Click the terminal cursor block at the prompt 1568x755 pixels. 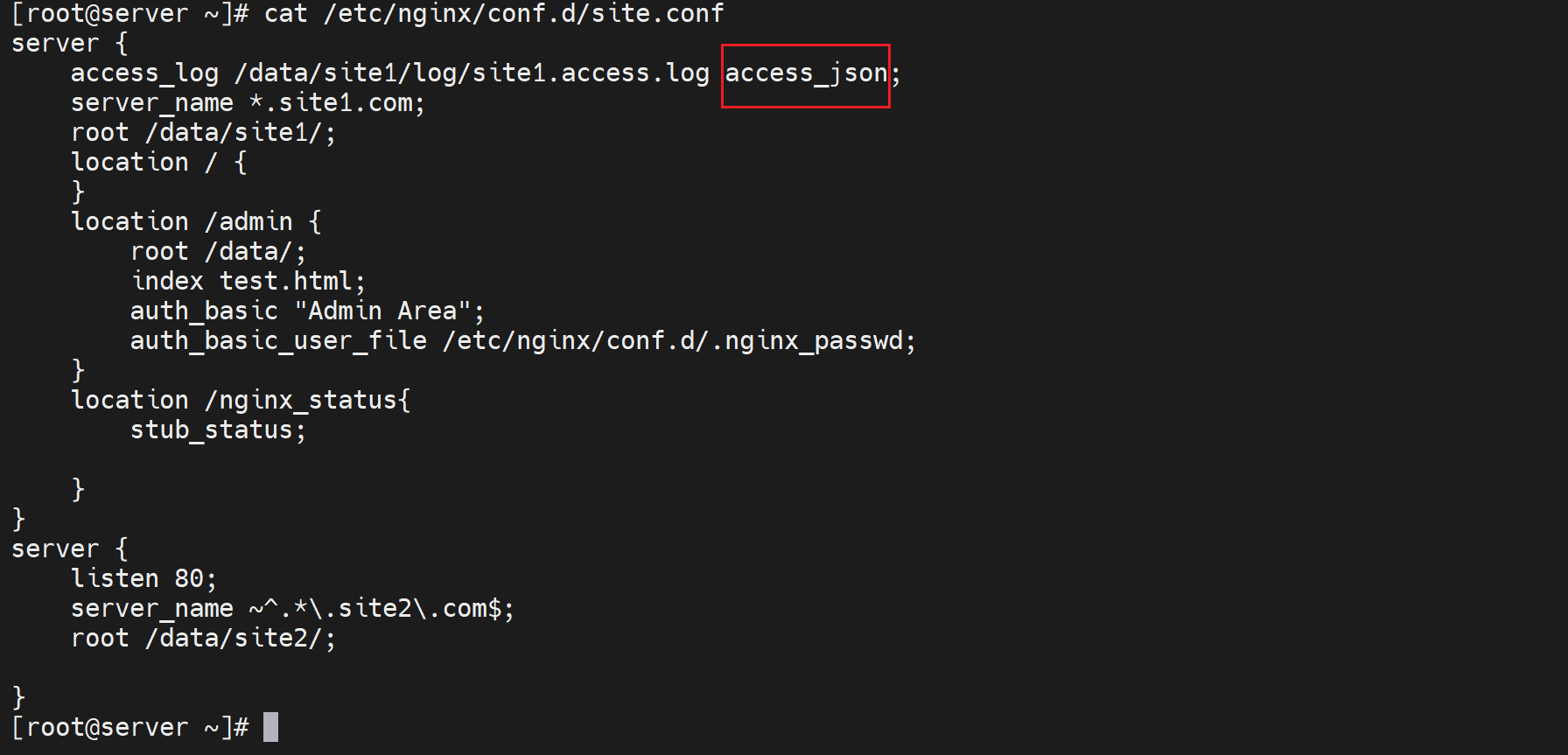270,727
